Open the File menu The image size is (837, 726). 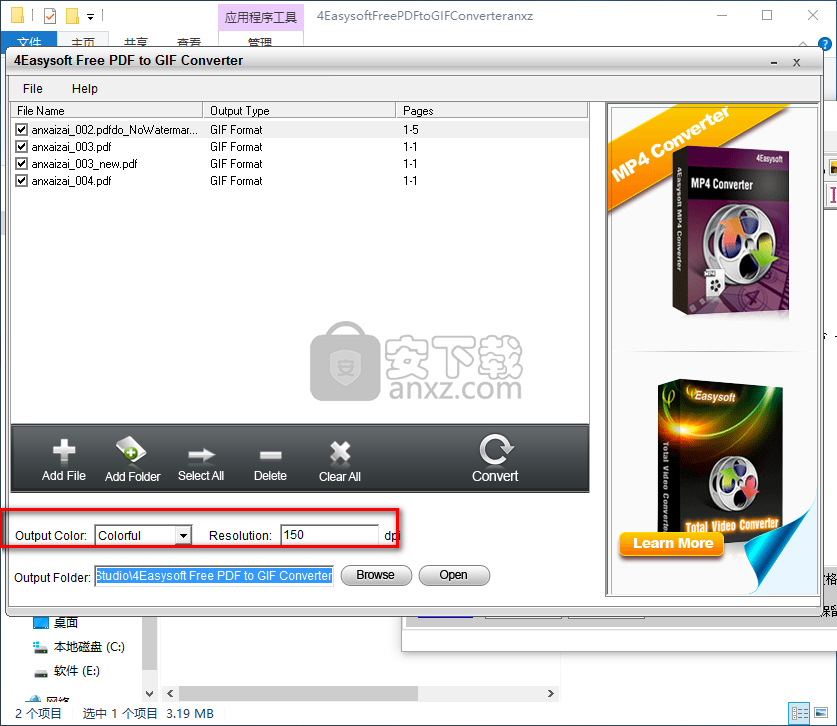(33, 89)
